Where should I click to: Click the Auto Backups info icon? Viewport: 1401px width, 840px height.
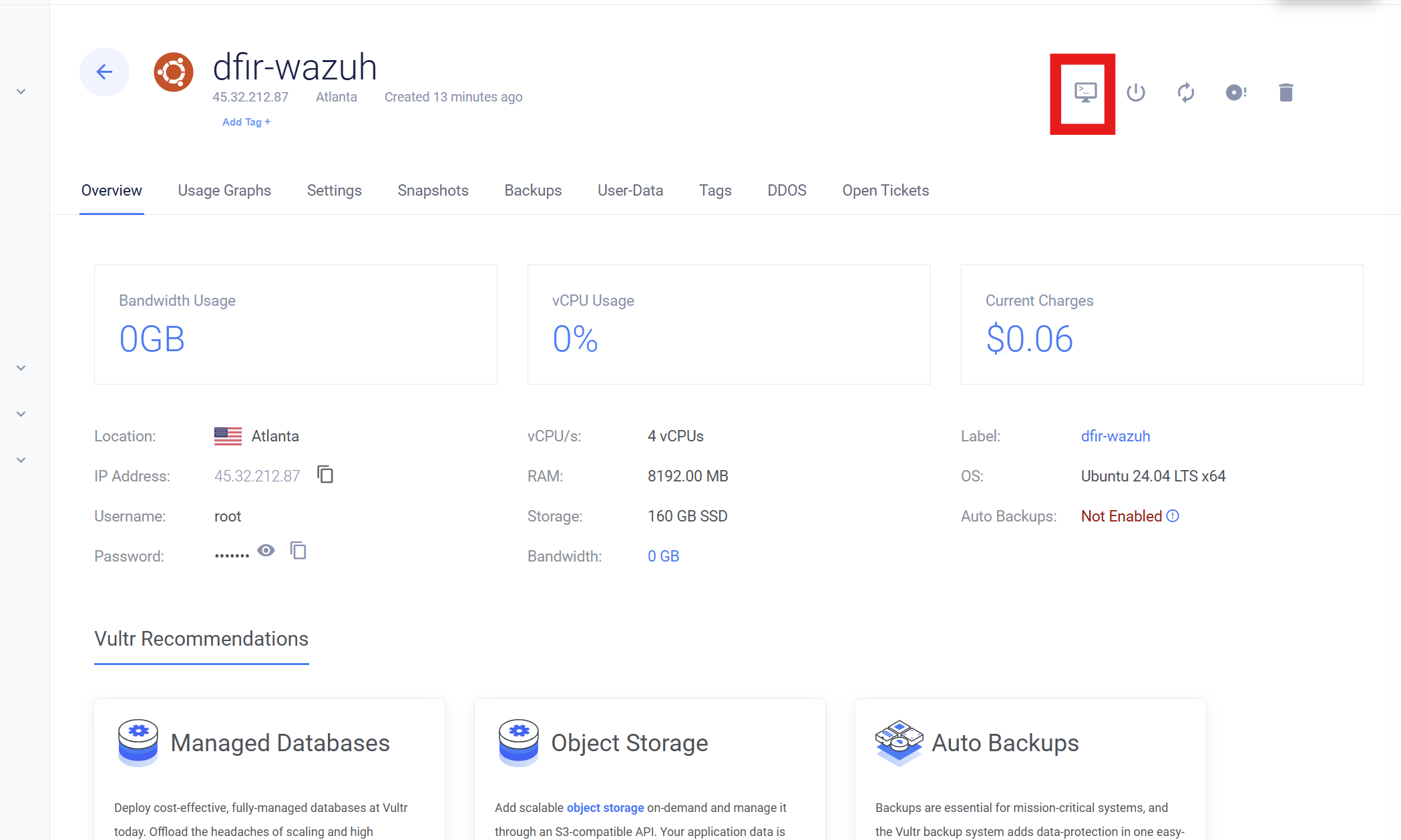pyautogui.click(x=1173, y=516)
